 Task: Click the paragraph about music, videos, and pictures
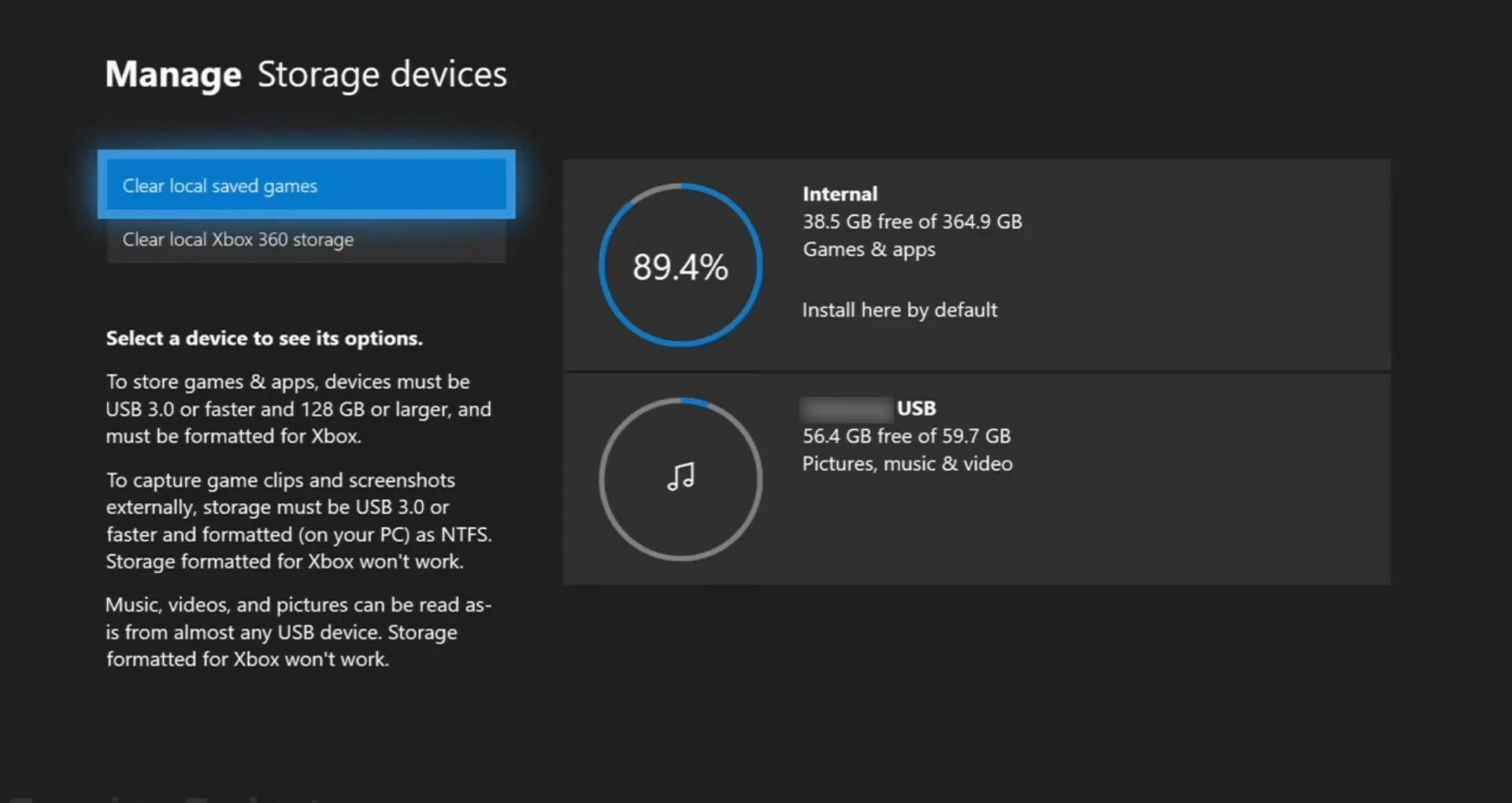pos(298,632)
